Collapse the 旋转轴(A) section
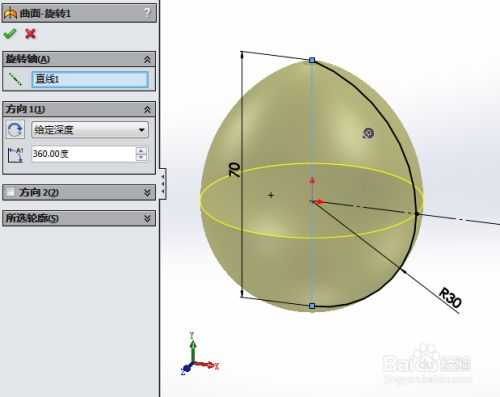 tap(147, 60)
